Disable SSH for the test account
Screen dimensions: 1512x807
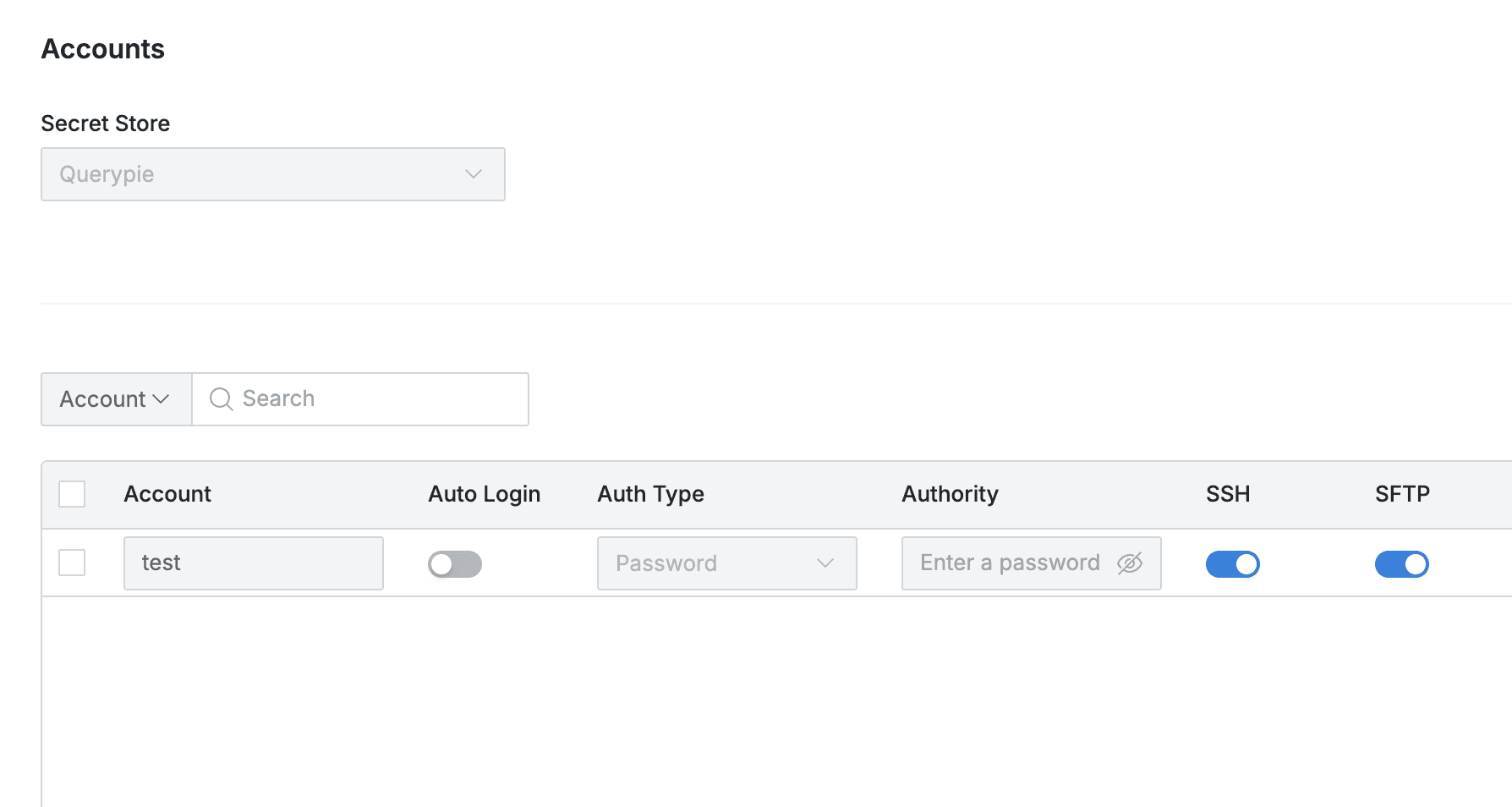1232,564
